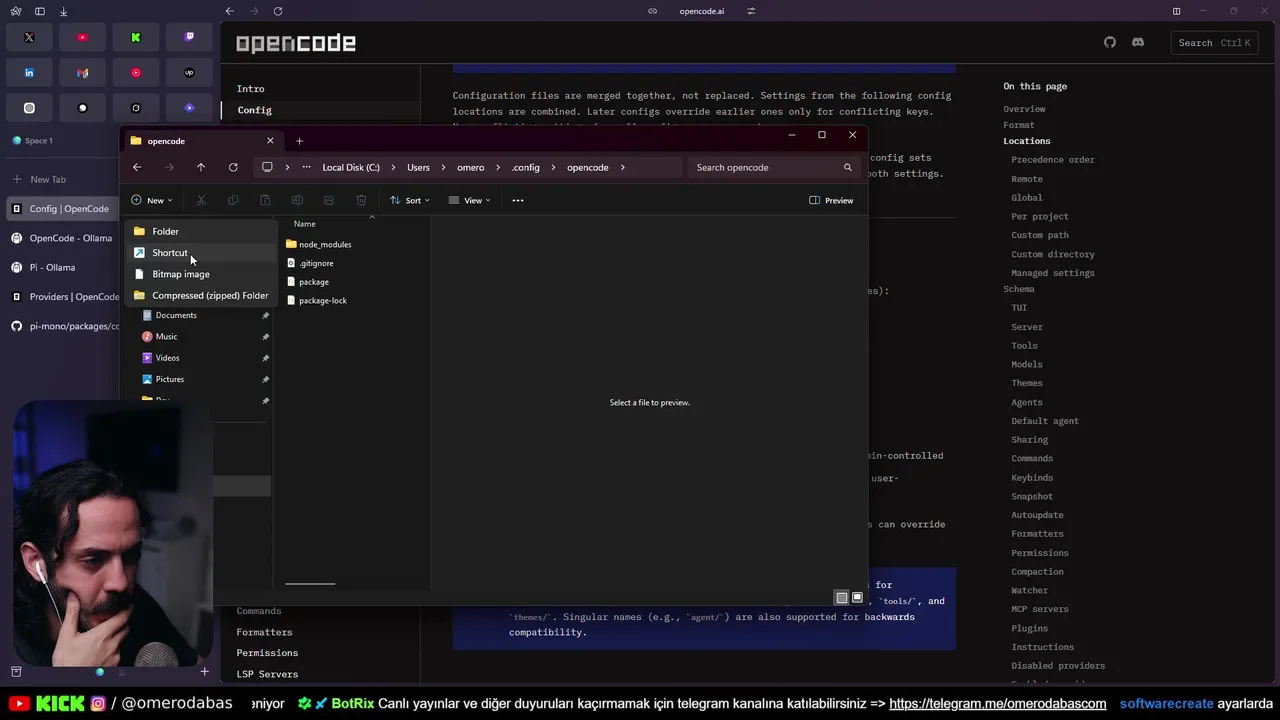Screen dimensions: 1280x720
Task: Open the Kick pinned shortcut
Action: pyautogui.click(x=136, y=37)
